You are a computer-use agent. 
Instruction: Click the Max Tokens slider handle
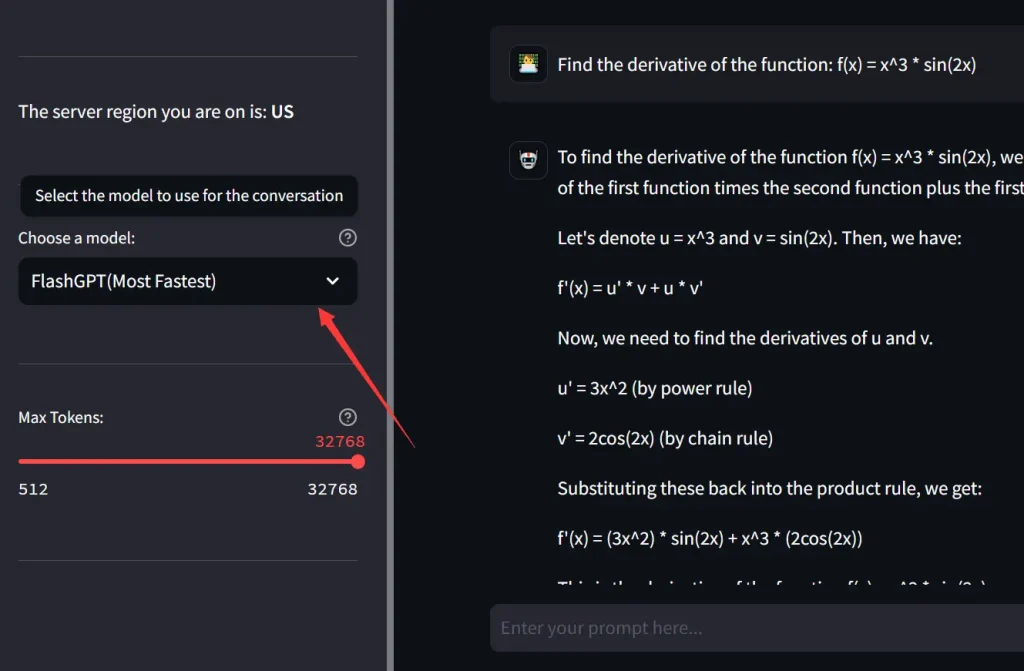[x=358, y=462]
